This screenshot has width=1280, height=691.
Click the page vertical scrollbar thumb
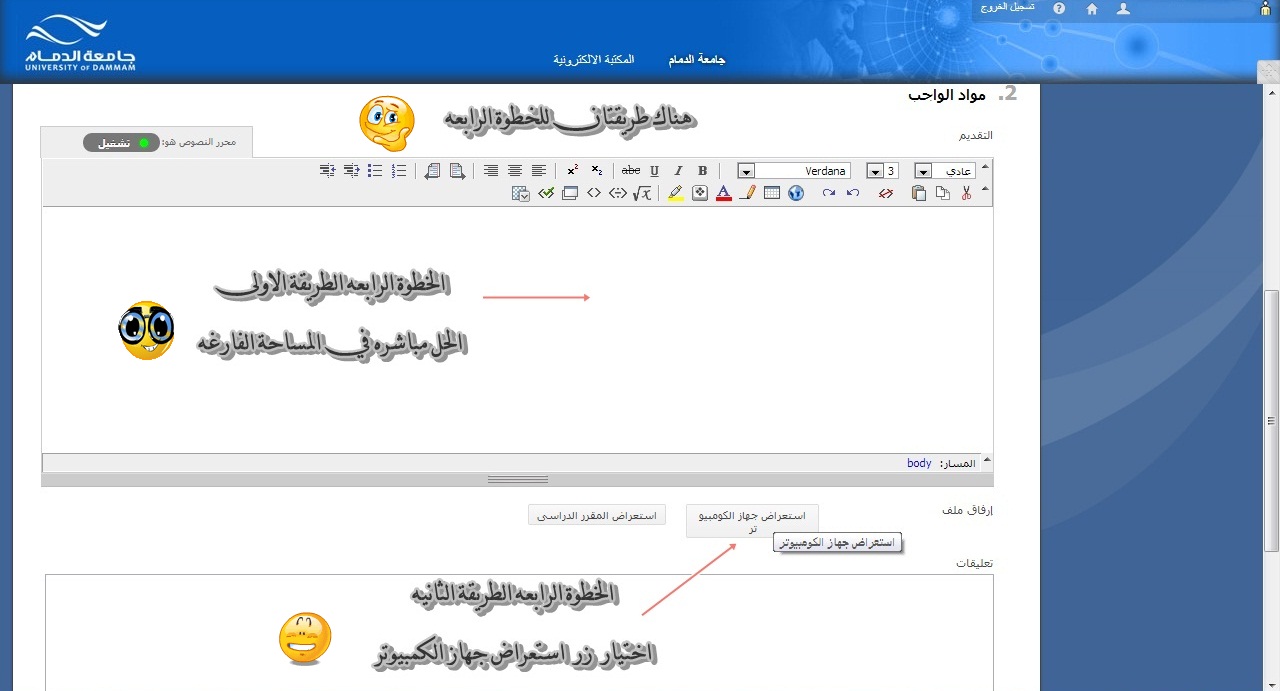click(1271, 420)
